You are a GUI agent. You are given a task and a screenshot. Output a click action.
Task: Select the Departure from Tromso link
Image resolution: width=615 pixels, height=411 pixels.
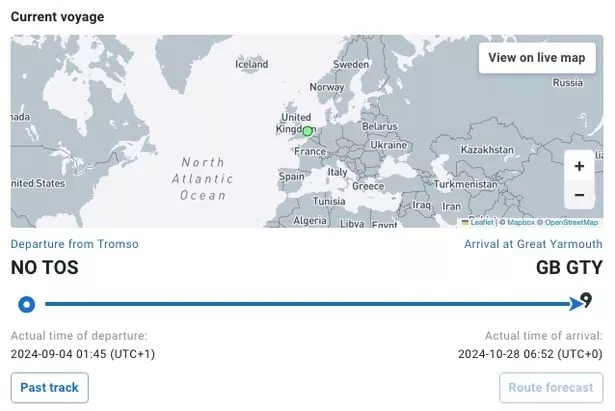(x=75, y=244)
